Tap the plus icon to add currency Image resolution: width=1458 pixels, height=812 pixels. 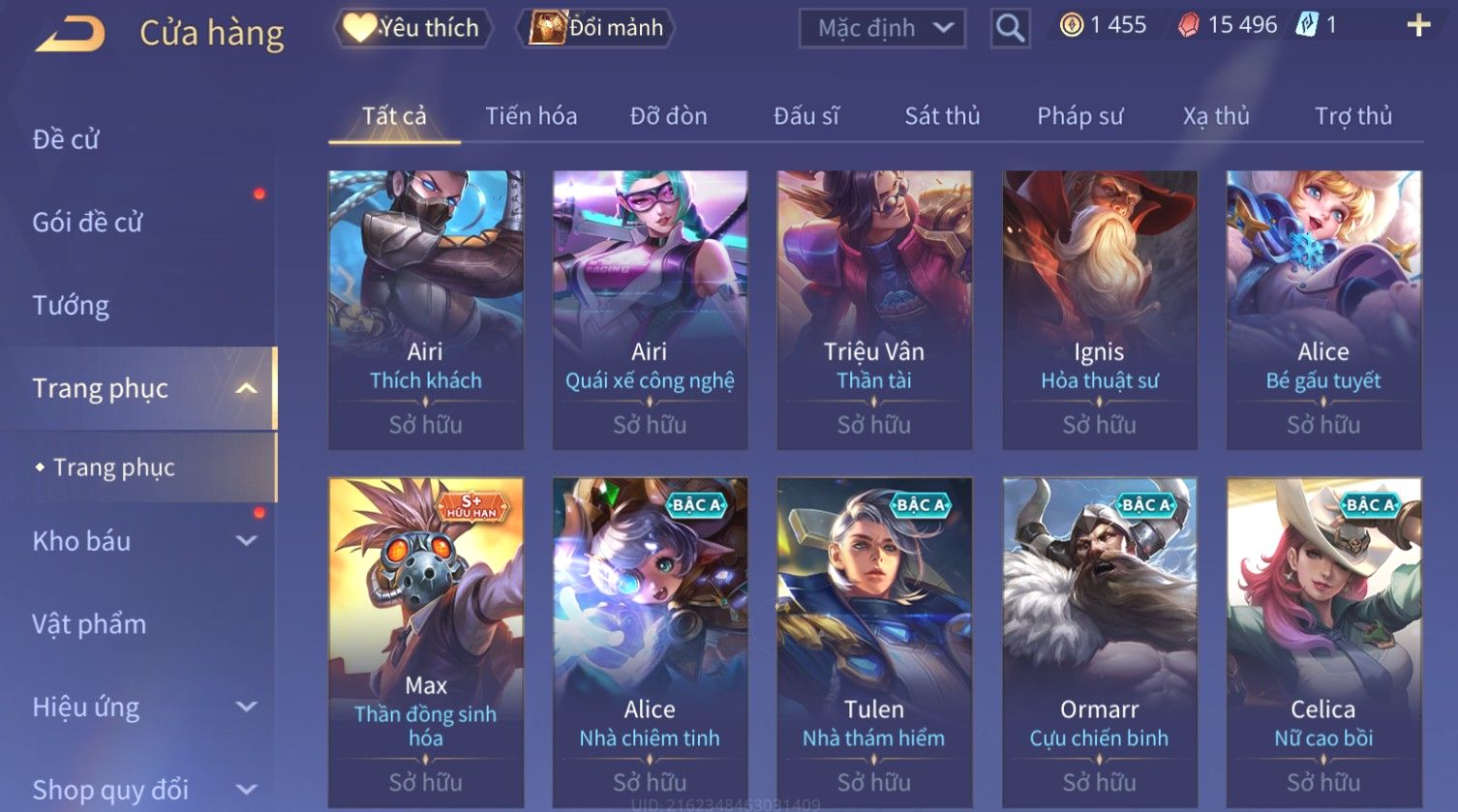(x=1418, y=26)
